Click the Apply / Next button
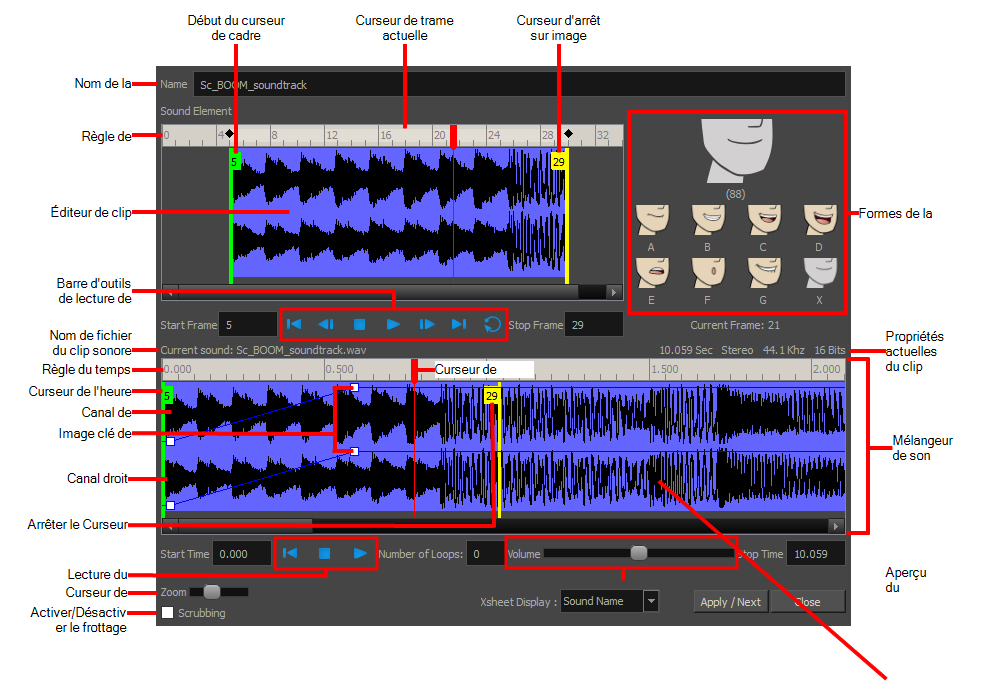Viewport: 982px width, 692px height. tap(730, 602)
